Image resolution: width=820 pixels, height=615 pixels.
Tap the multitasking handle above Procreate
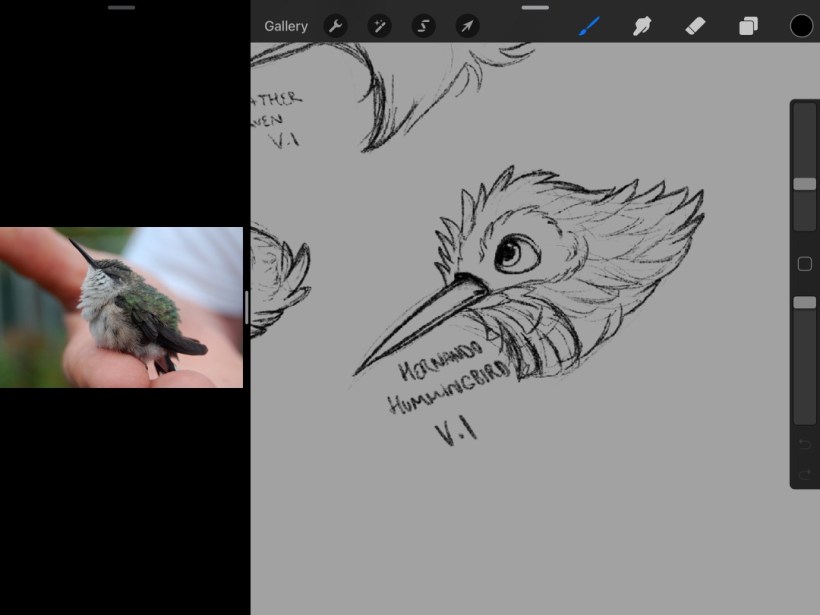pyautogui.click(x=535, y=7)
